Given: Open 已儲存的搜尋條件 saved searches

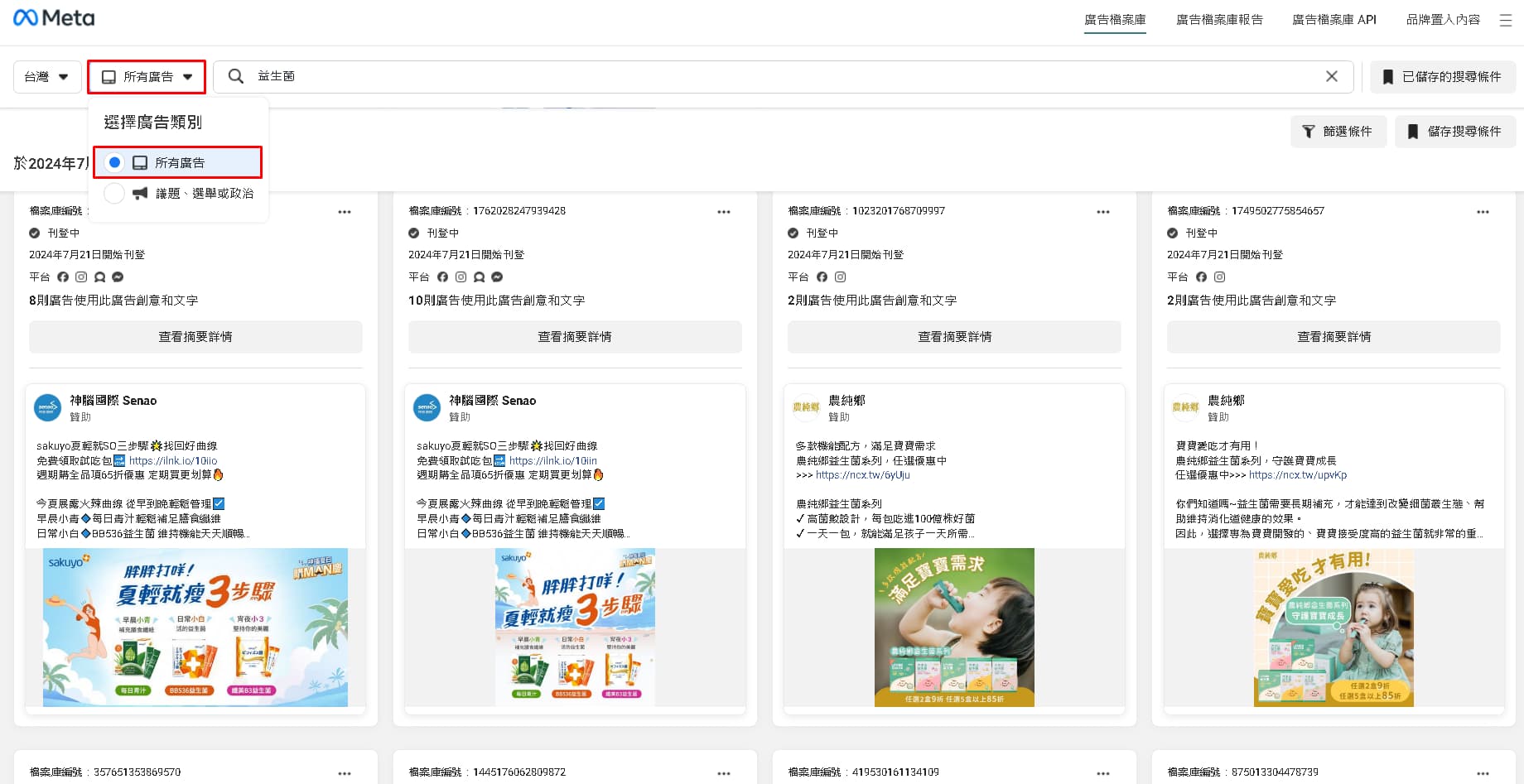Looking at the screenshot, I should (1443, 77).
